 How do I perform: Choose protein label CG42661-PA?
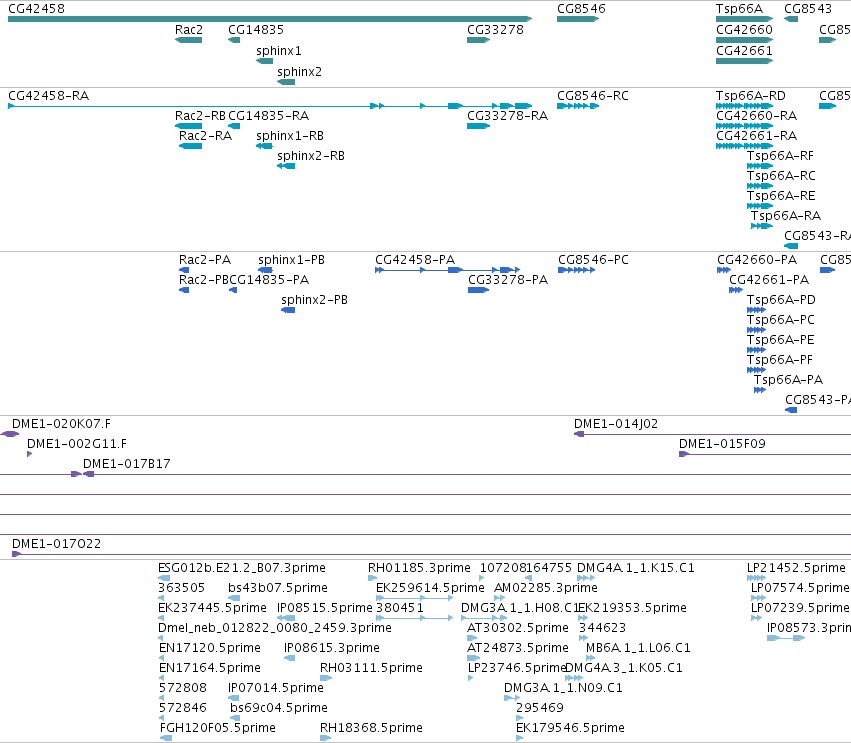pyautogui.click(x=769, y=281)
